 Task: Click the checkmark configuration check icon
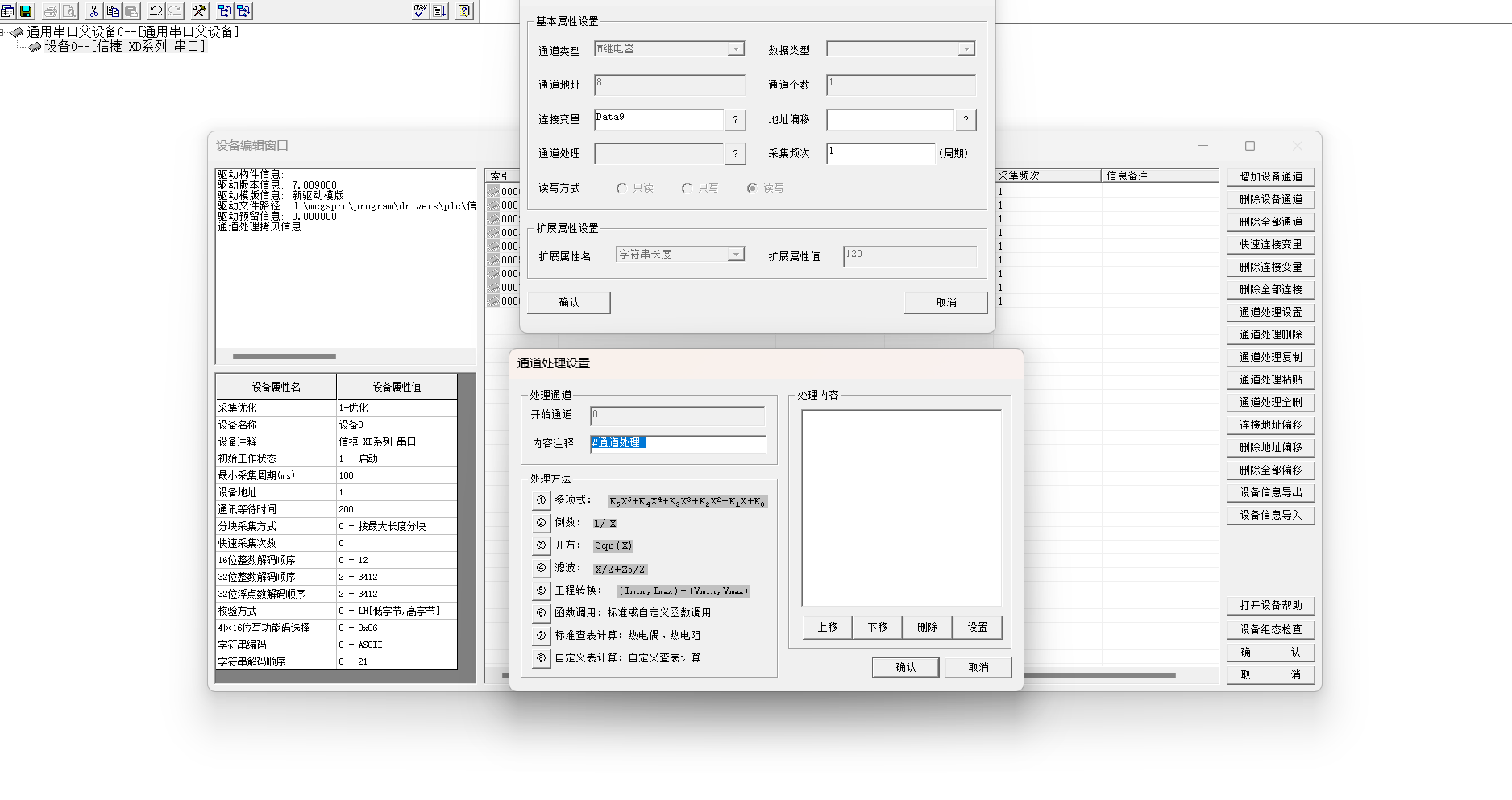(420, 11)
